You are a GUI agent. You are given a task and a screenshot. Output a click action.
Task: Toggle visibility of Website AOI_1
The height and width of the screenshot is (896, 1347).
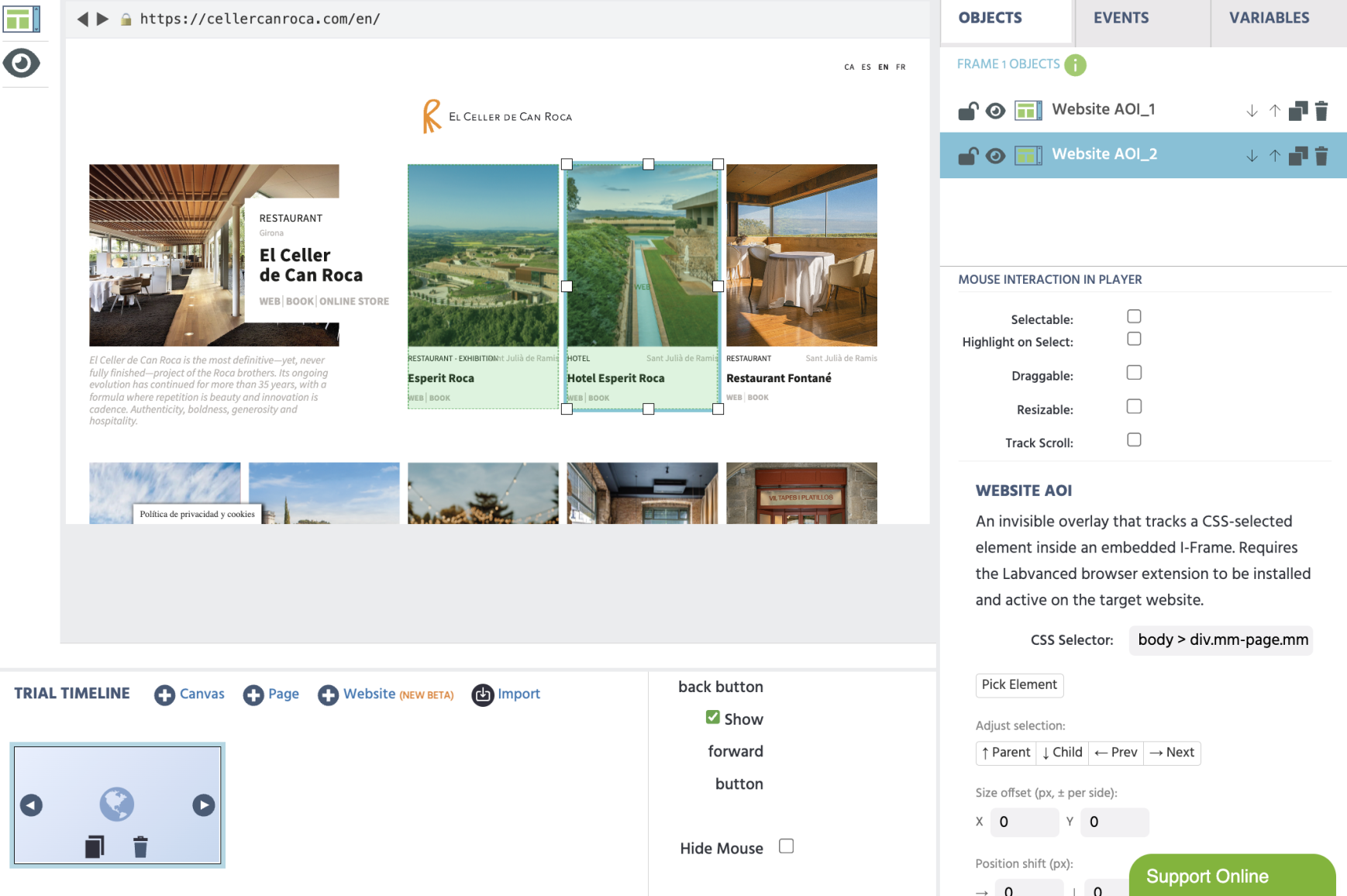click(996, 111)
